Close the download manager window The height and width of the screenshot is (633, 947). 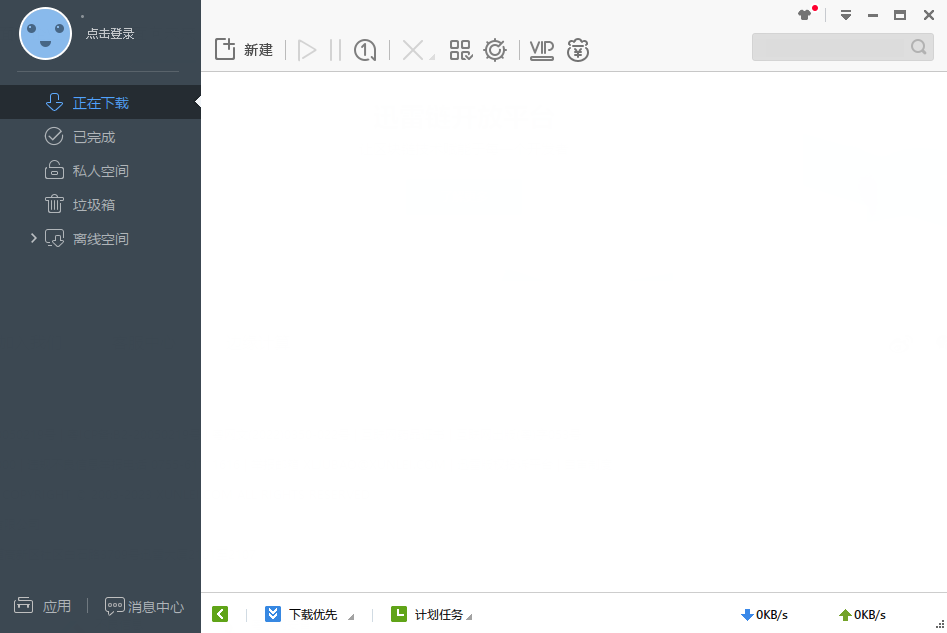pos(929,15)
